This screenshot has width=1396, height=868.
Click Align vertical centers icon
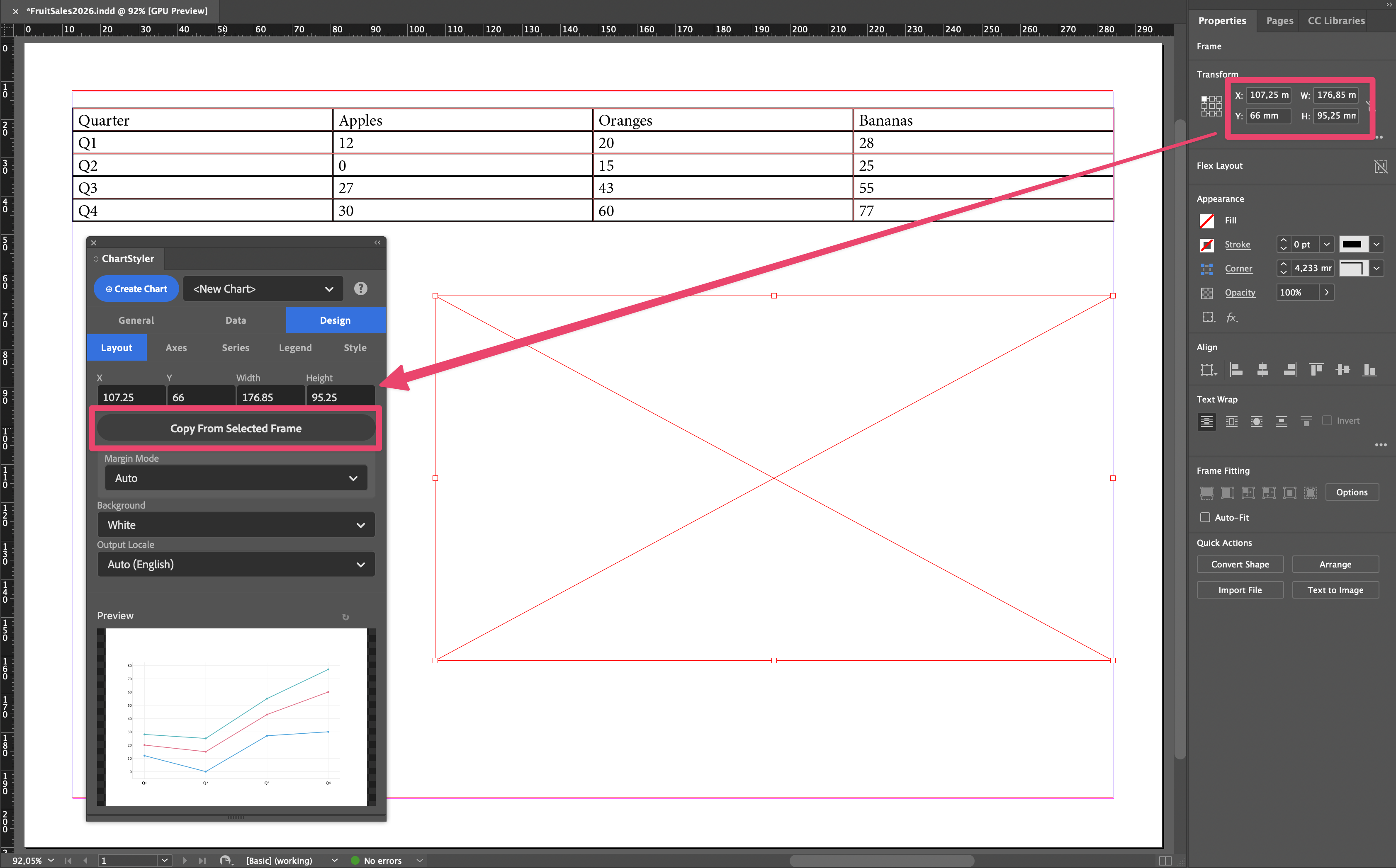point(1342,370)
